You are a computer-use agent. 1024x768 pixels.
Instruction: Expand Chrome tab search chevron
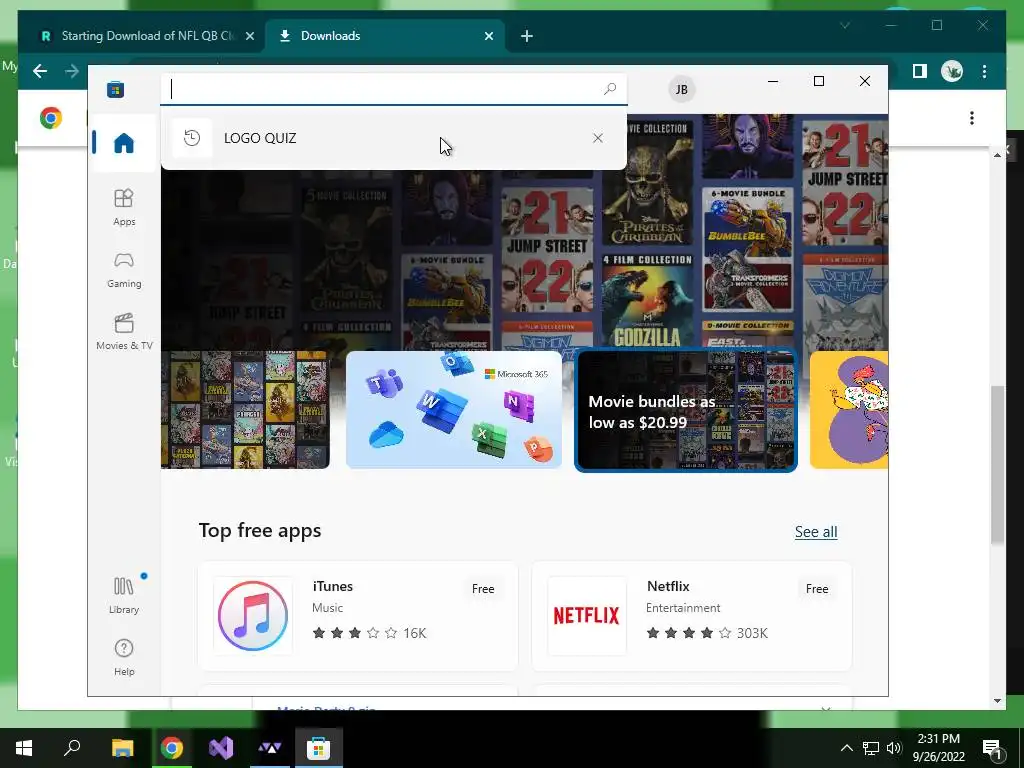(844, 25)
